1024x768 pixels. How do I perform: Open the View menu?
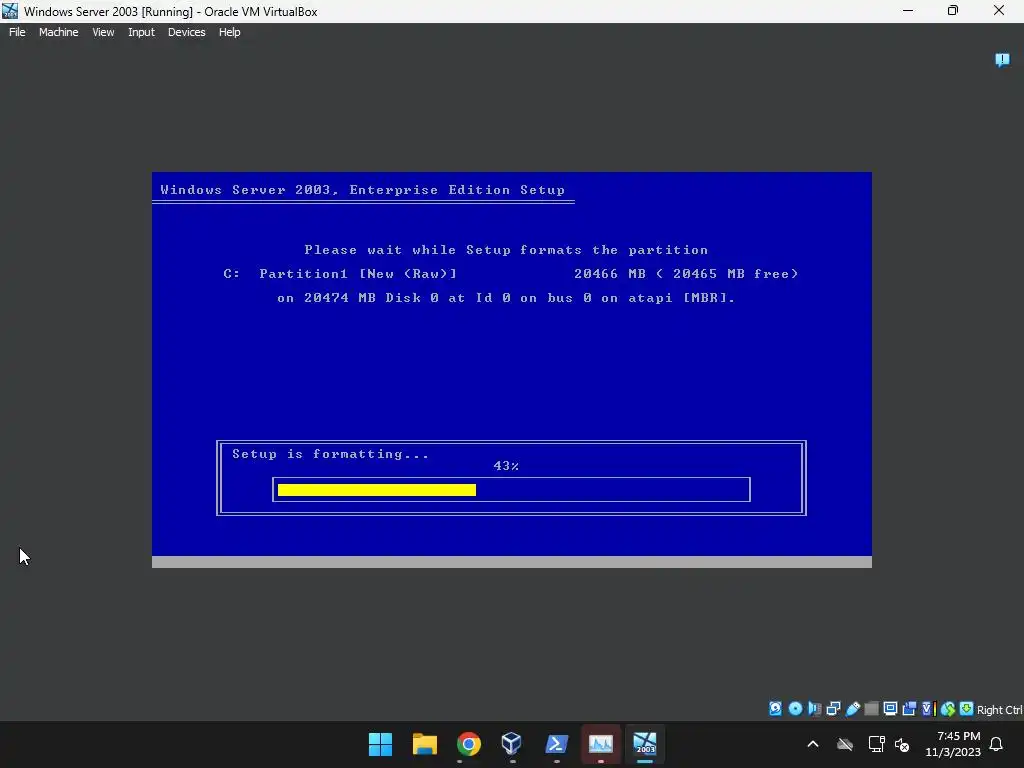coord(103,32)
